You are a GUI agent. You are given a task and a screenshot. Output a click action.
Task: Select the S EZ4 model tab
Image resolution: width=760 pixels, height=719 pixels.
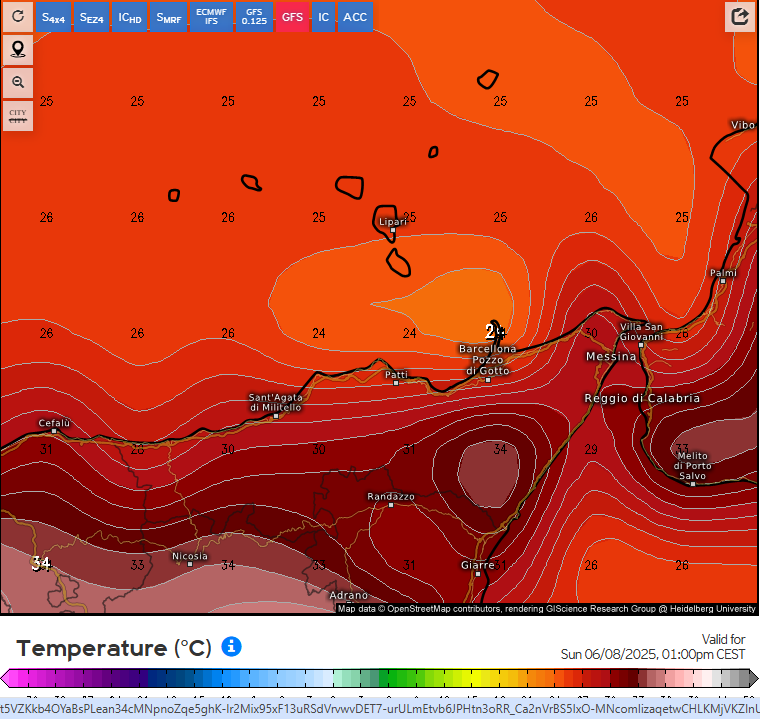[91, 17]
